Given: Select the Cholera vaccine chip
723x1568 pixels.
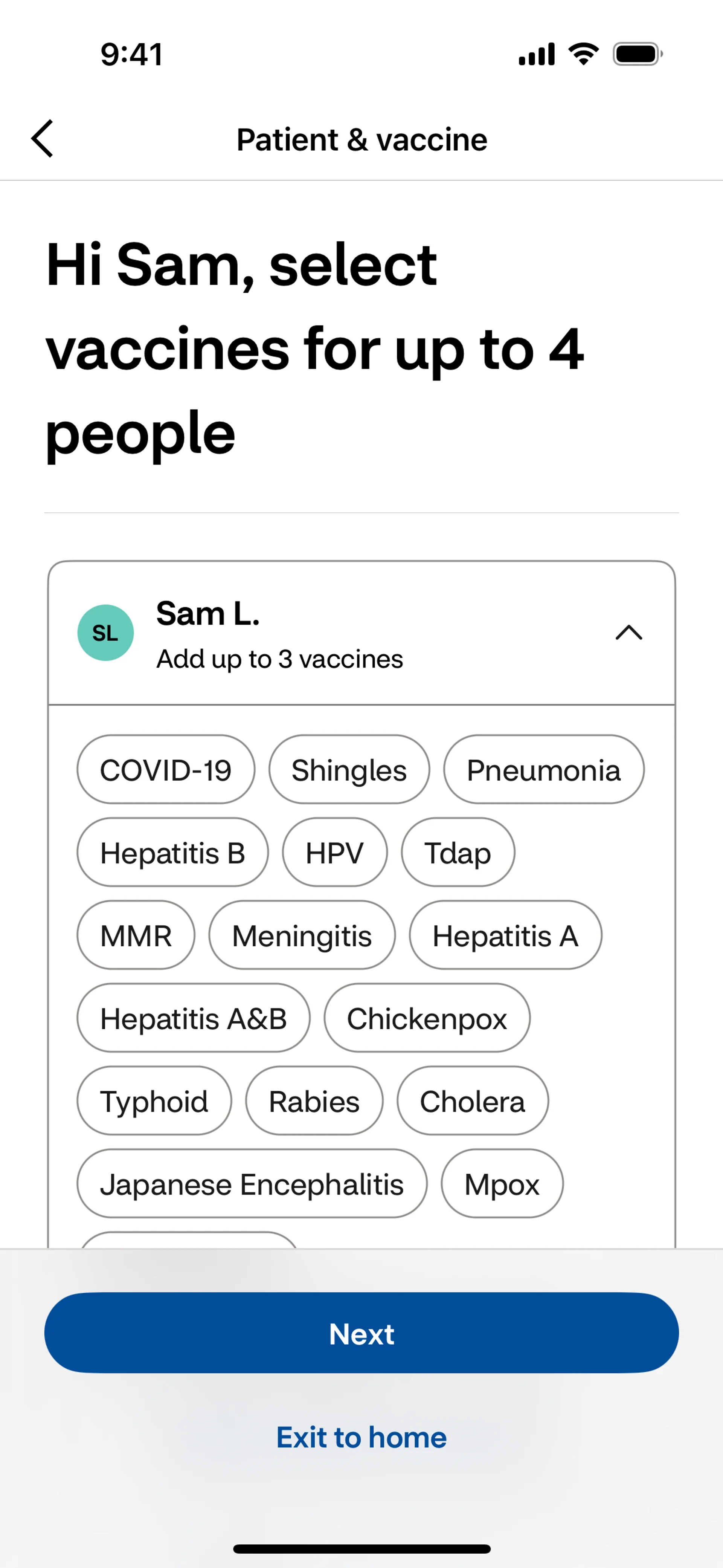Looking at the screenshot, I should tap(472, 1101).
